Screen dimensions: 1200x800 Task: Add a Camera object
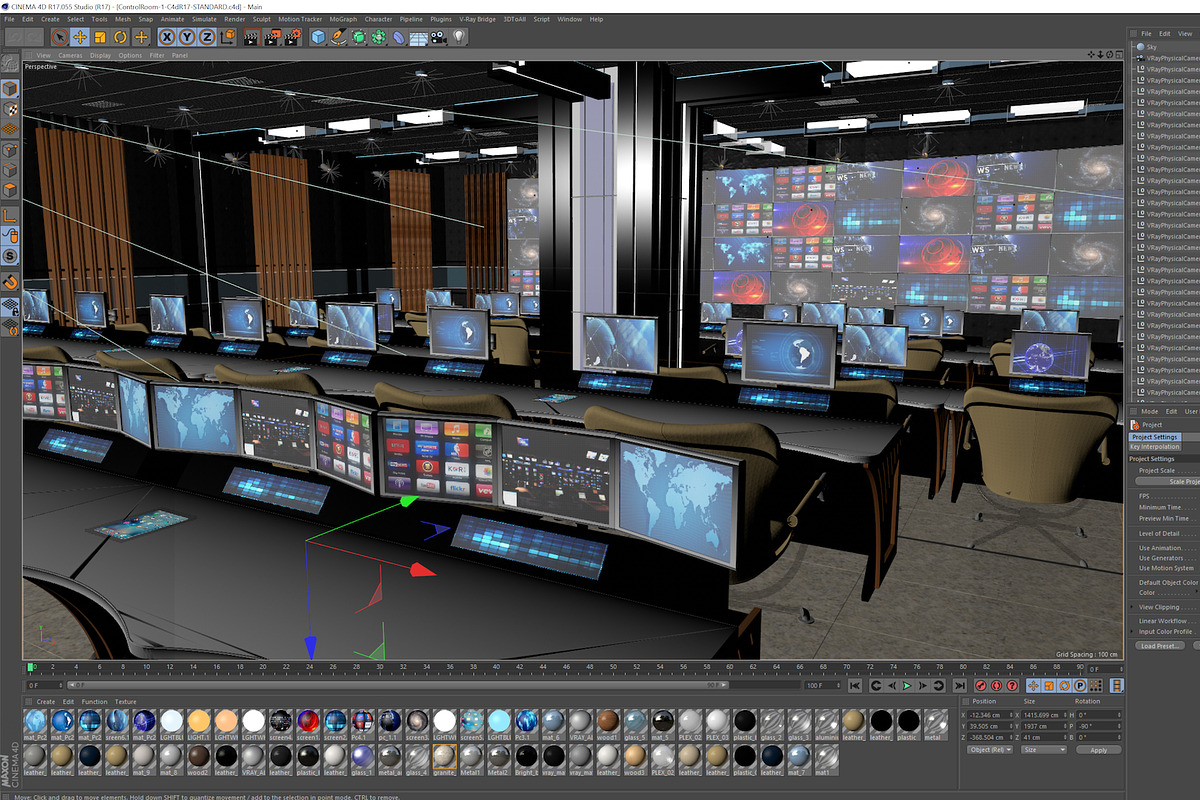(438, 37)
